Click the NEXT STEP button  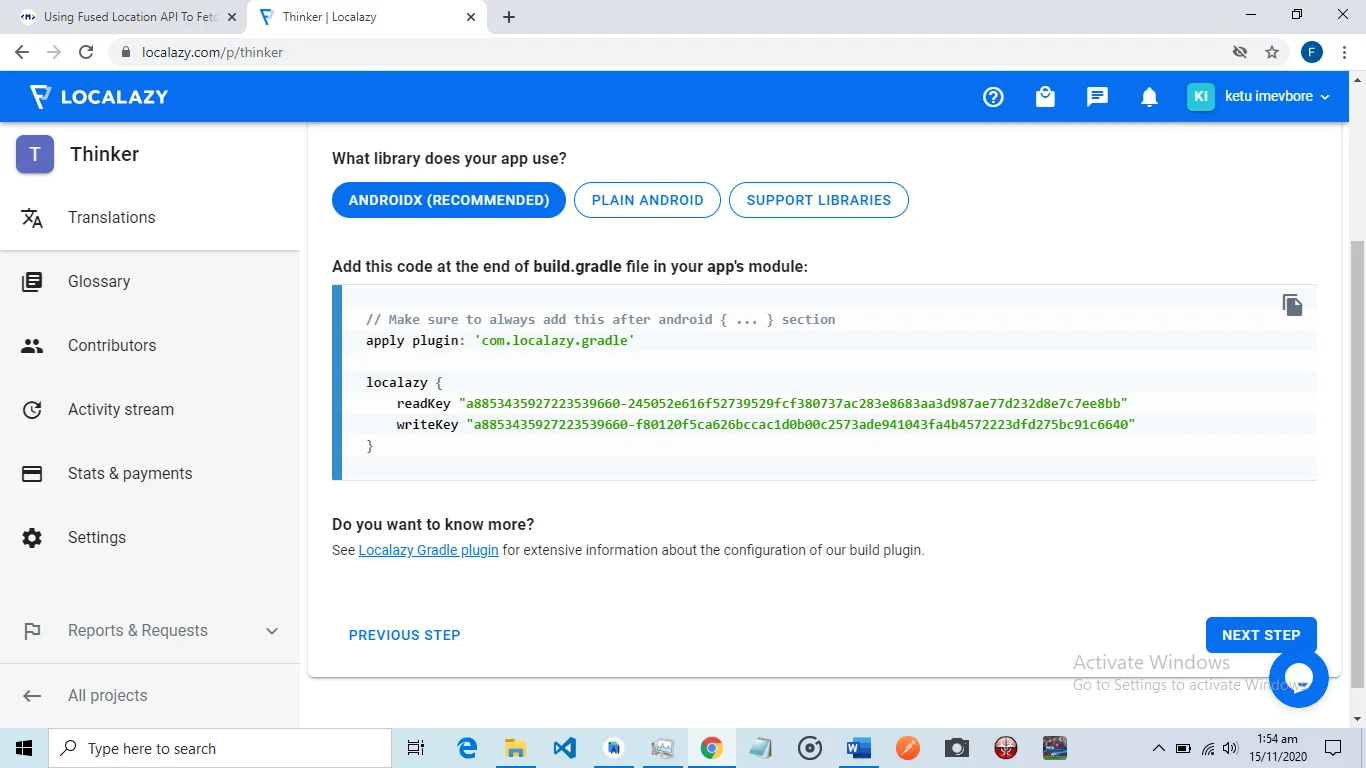(1261, 635)
